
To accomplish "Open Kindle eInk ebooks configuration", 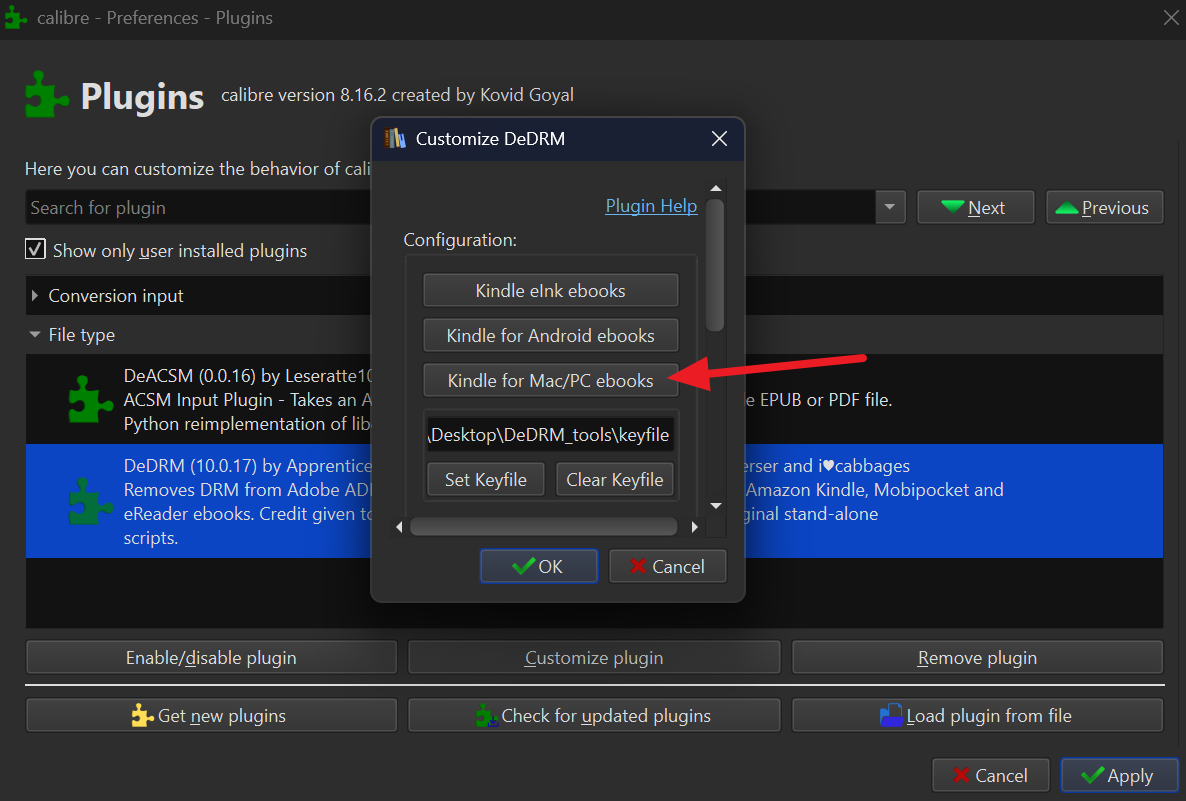I will coord(550,291).
